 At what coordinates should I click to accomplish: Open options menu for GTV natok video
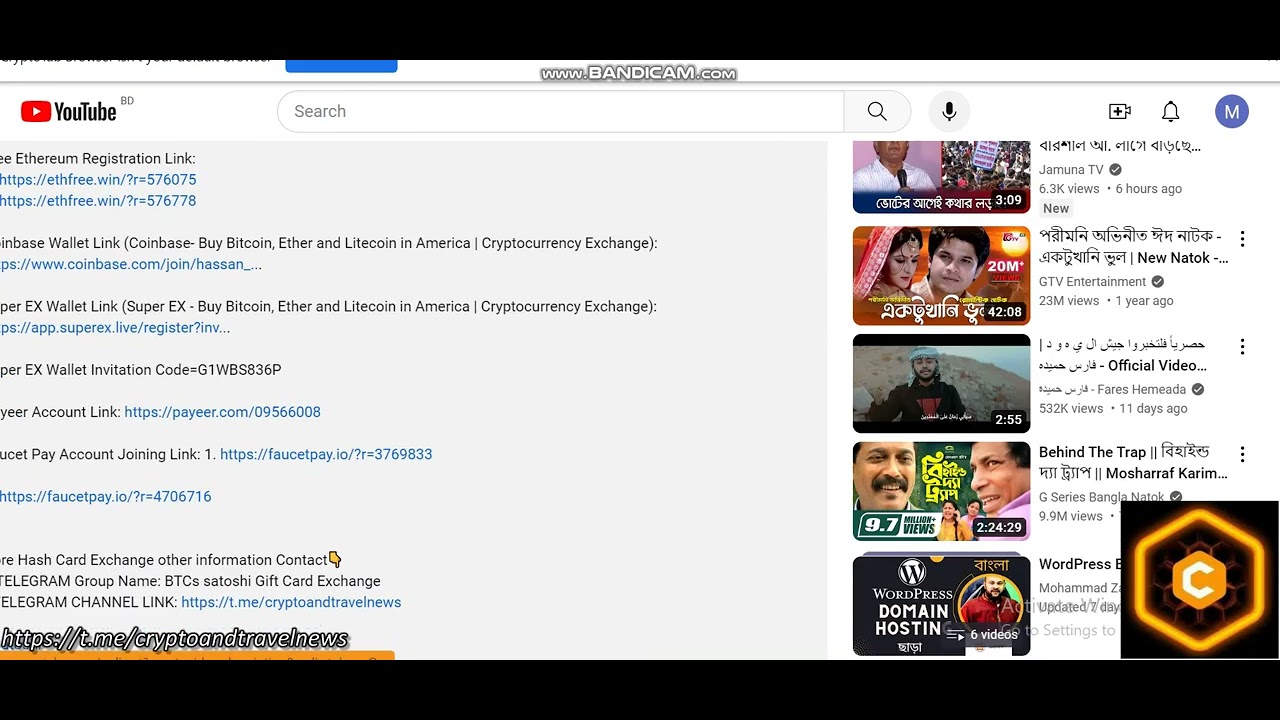click(x=1242, y=239)
